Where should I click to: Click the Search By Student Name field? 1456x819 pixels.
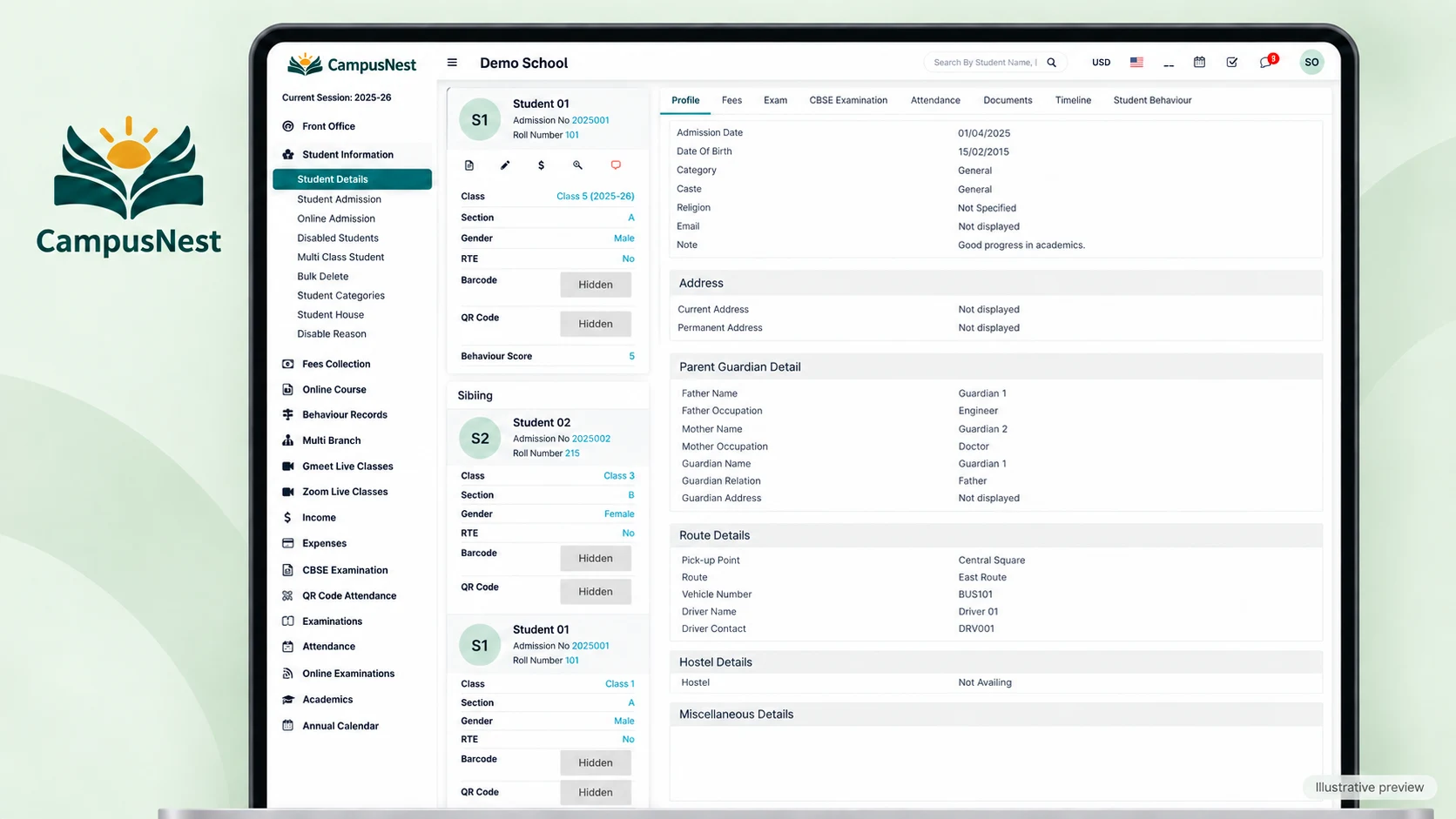984,63
